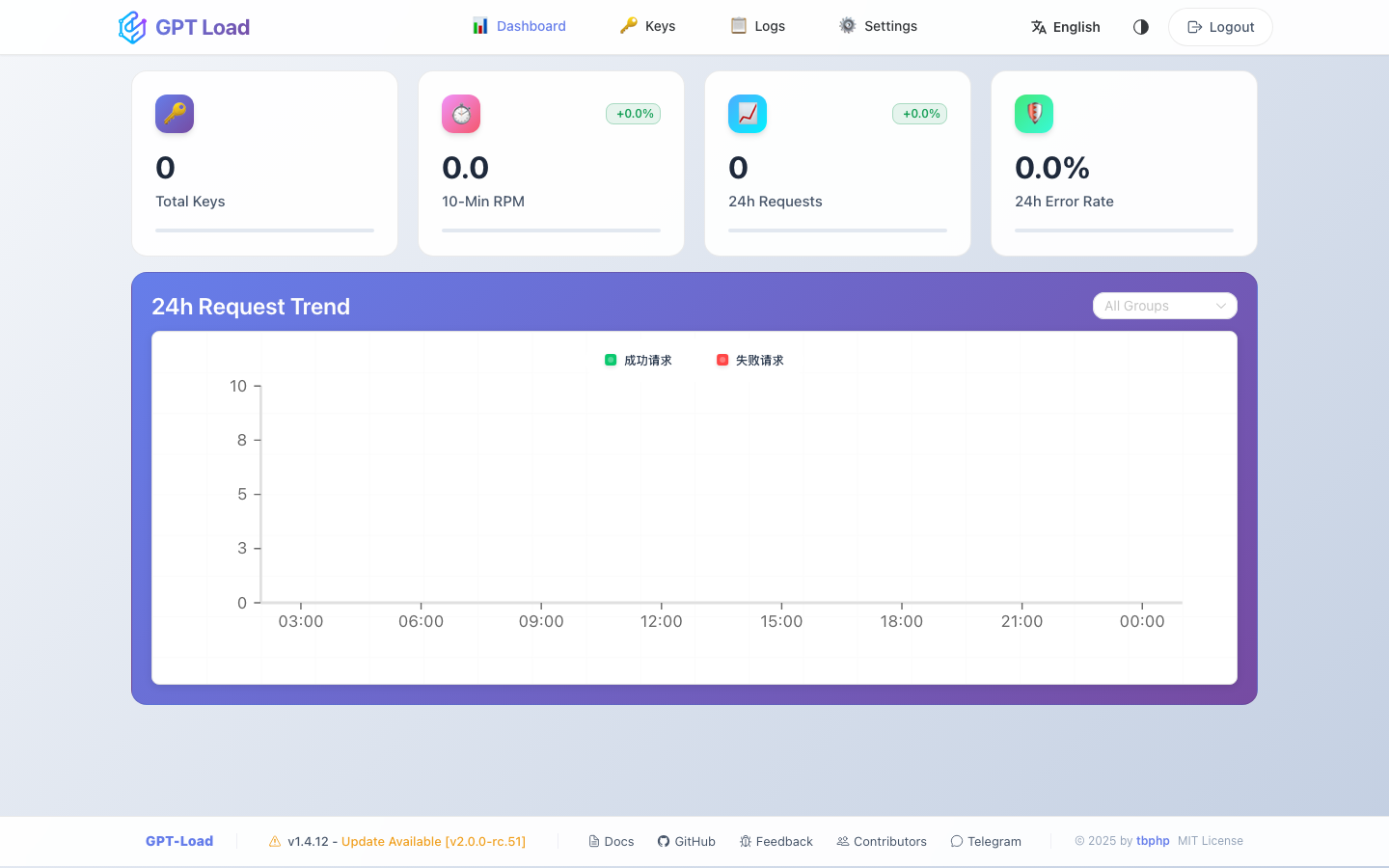The image size is (1389, 868).
Task: Open the GitHub link in footer
Action: point(687,841)
